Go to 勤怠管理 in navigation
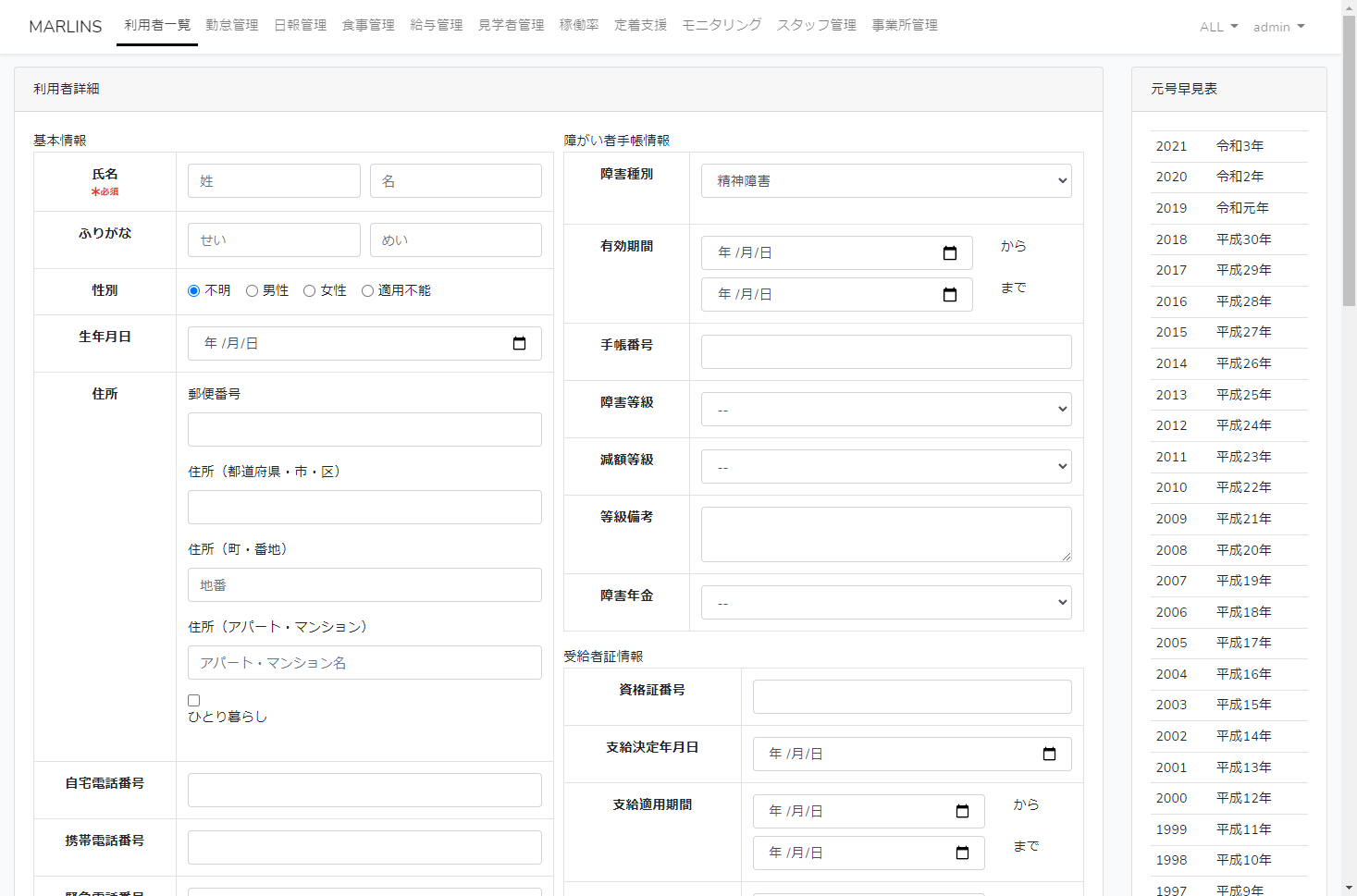Viewport: 1357px width, 896px height. [x=231, y=25]
